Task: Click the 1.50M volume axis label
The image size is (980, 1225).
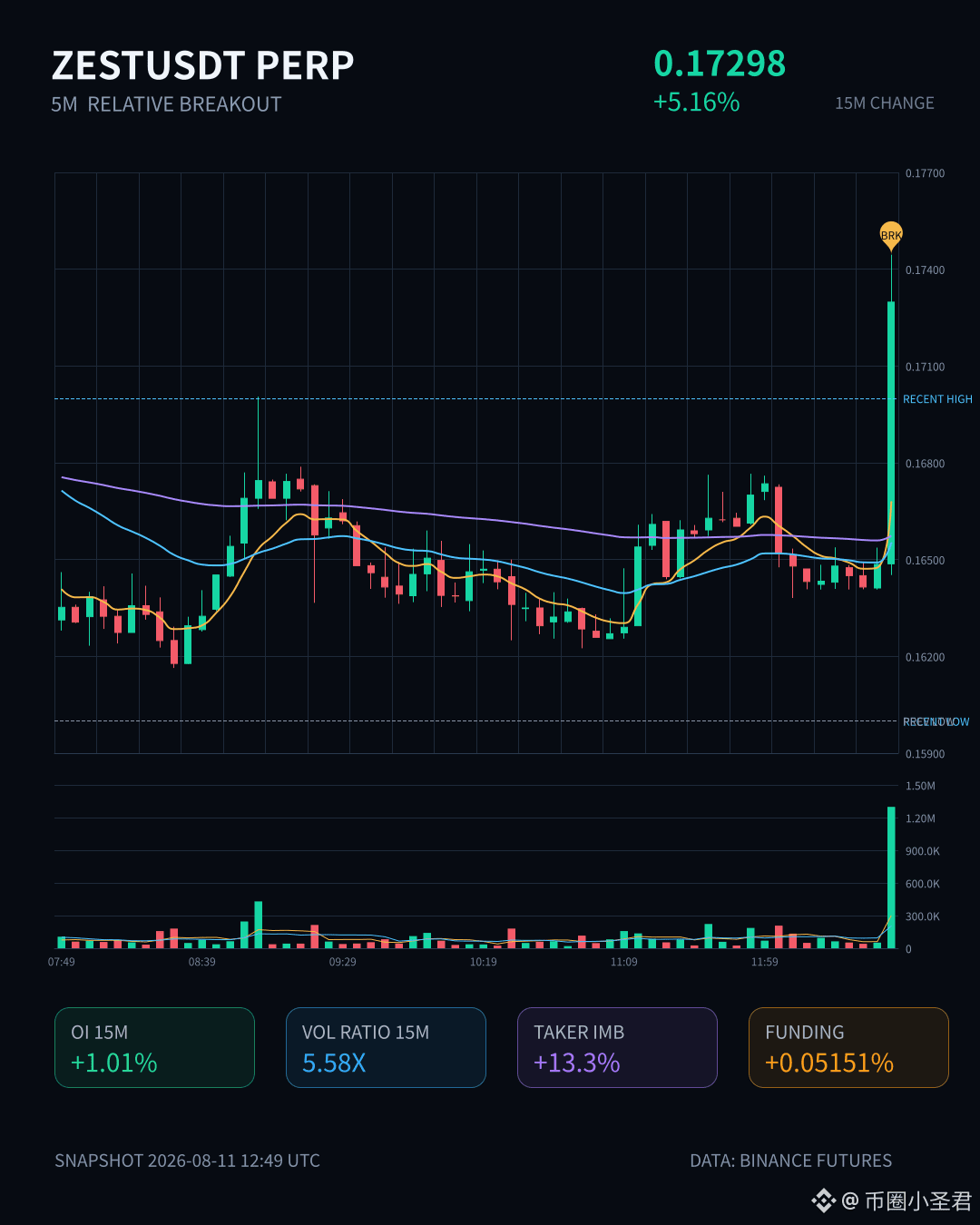Action: [x=920, y=786]
